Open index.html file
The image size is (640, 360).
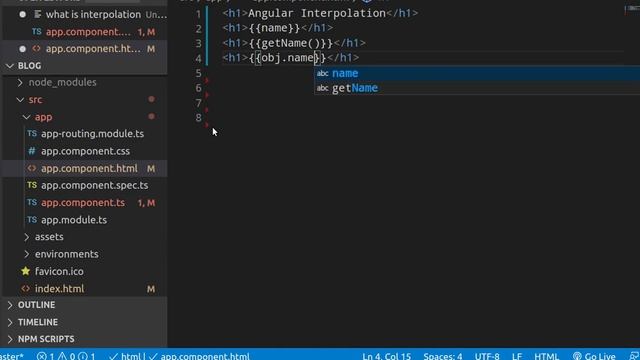[59, 289]
